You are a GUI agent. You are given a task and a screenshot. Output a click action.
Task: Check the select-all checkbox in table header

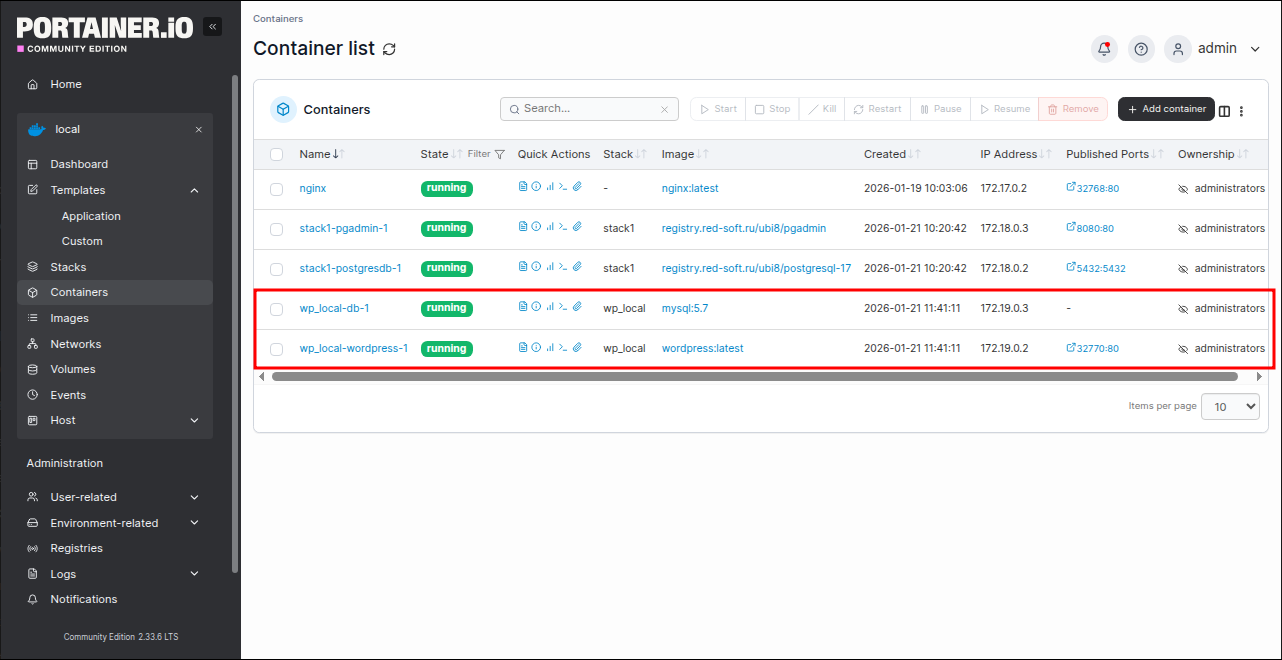277,155
